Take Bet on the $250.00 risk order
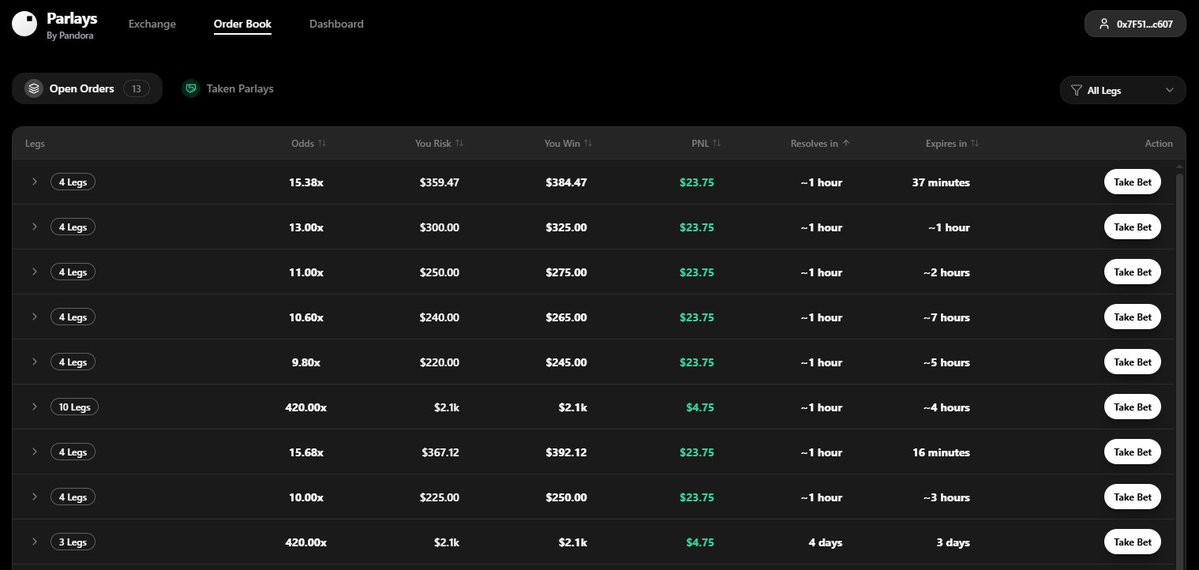The image size is (1199, 570). click(x=1132, y=272)
